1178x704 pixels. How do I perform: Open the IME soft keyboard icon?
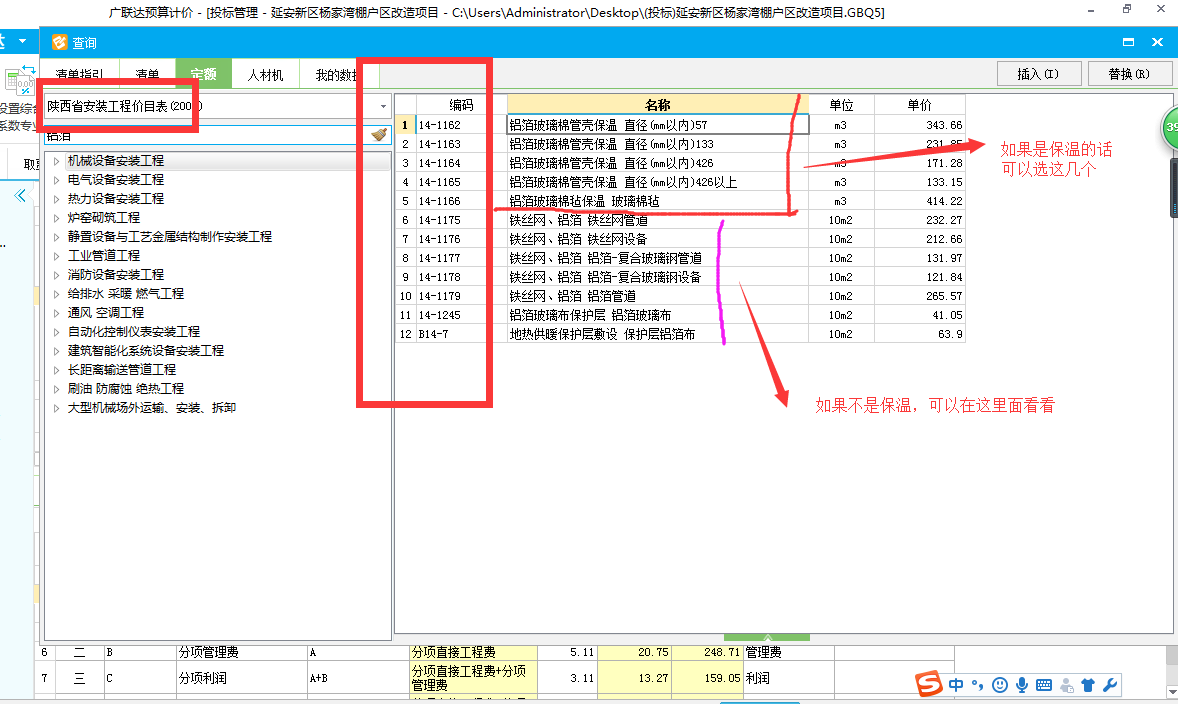click(1044, 684)
